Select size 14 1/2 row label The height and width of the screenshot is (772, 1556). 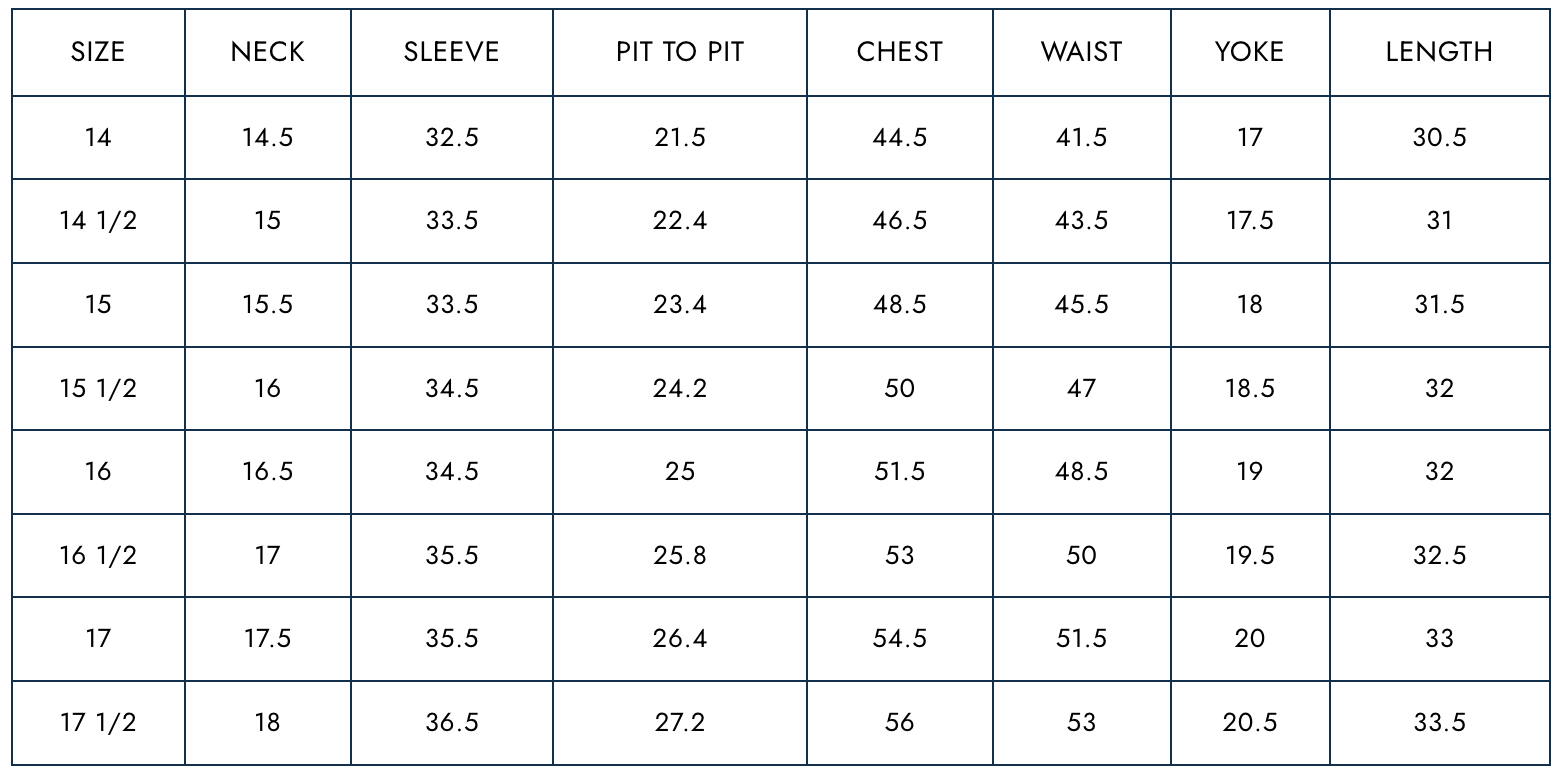tap(98, 221)
